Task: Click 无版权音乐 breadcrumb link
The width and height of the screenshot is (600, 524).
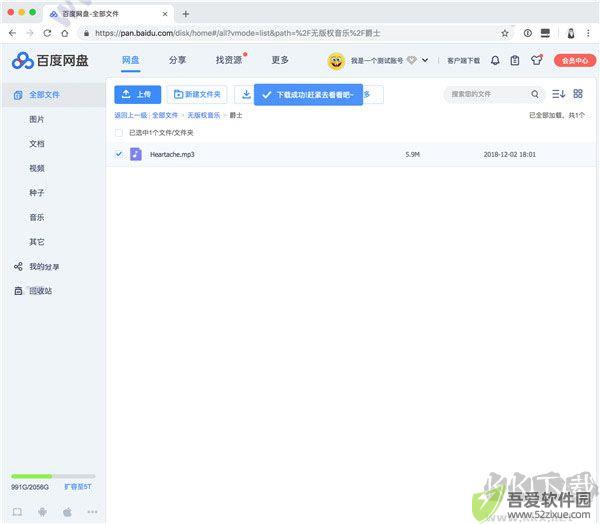Action: [204, 115]
